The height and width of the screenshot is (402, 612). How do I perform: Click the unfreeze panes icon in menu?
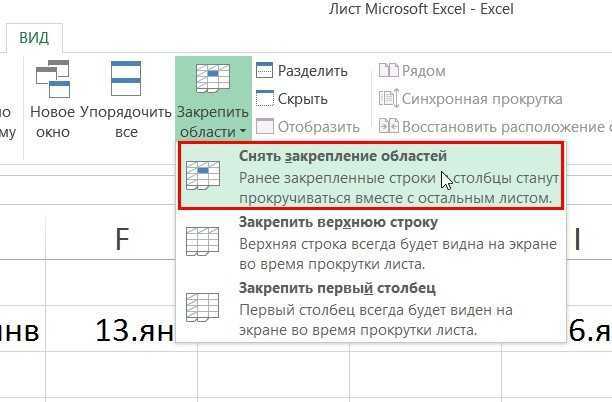click(x=205, y=176)
